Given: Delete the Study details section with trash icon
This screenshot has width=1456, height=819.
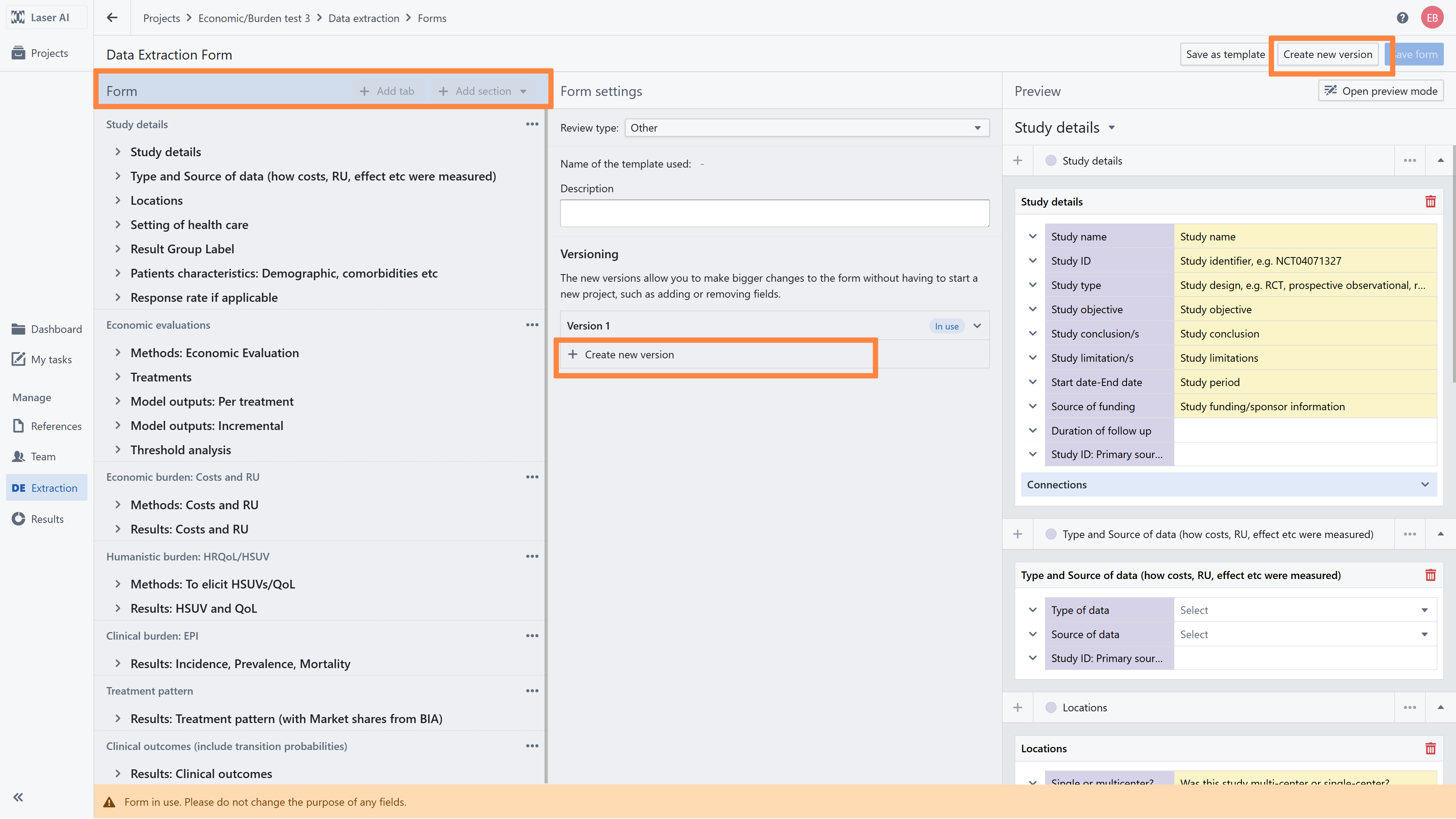Looking at the screenshot, I should click(1430, 202).
